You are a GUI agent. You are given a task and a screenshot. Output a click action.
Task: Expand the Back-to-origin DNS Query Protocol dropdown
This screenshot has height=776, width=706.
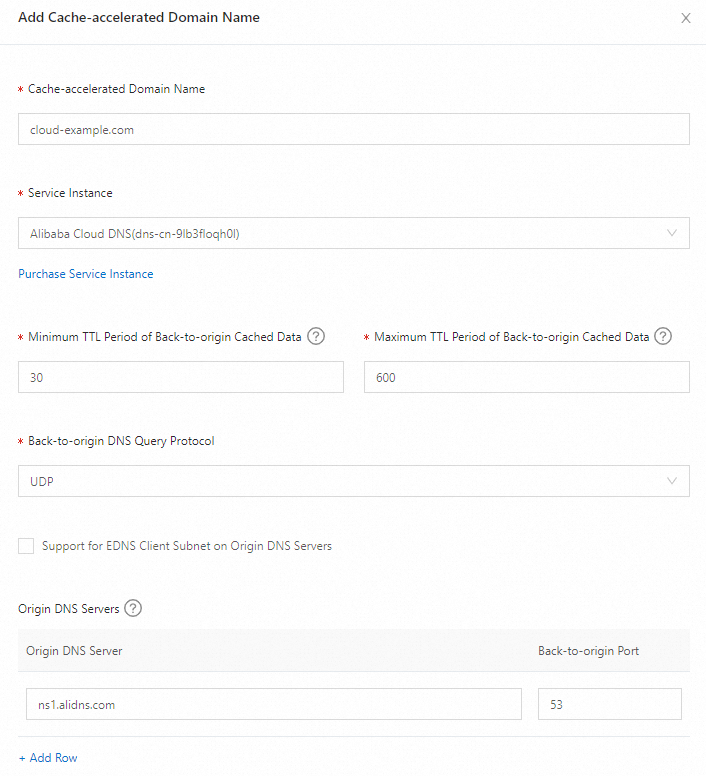(x=353, y=481)
